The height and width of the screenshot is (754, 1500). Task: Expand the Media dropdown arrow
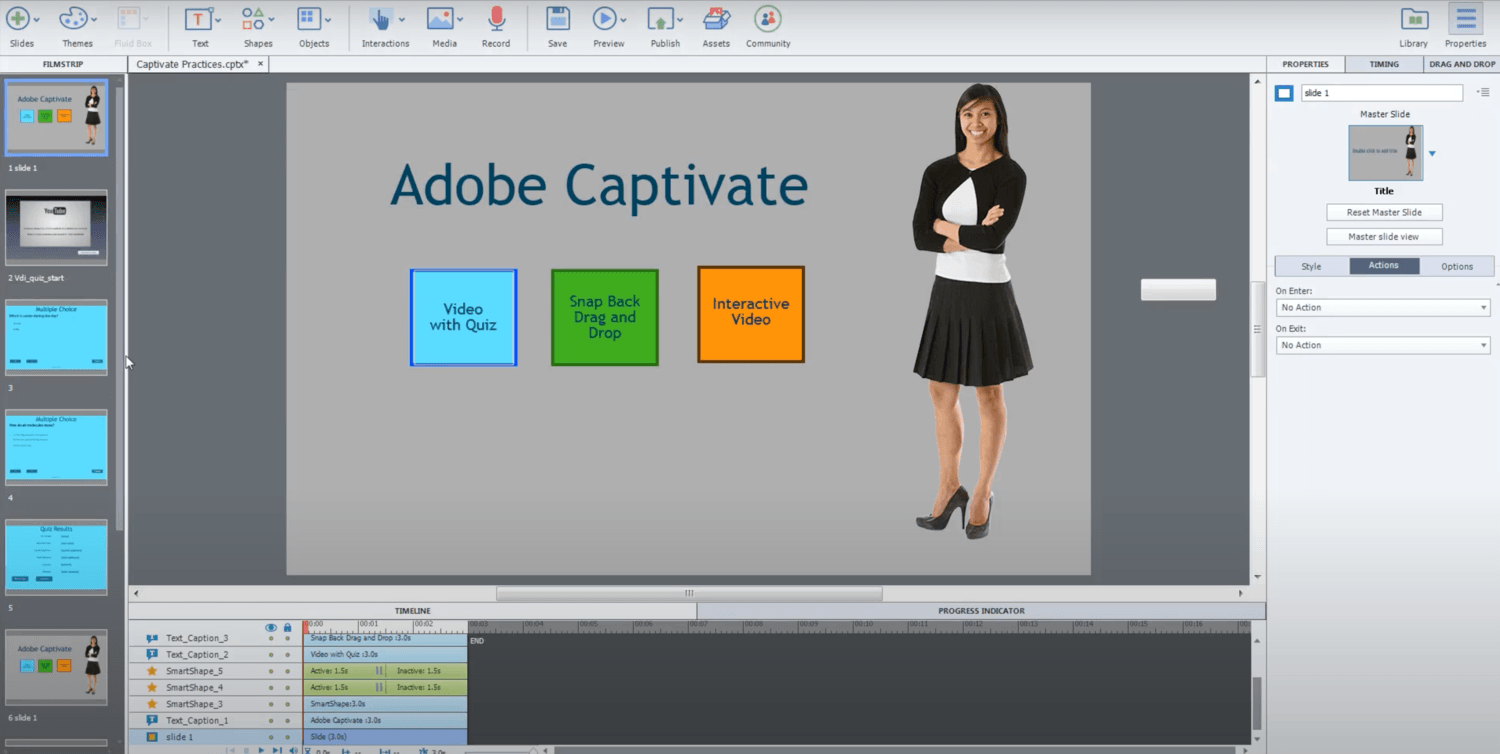point(461,20)
